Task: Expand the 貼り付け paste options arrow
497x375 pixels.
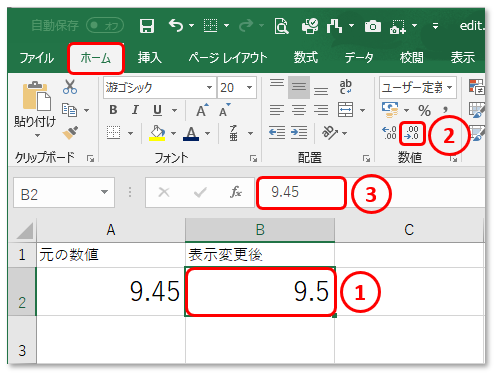Action: (37, 136)
